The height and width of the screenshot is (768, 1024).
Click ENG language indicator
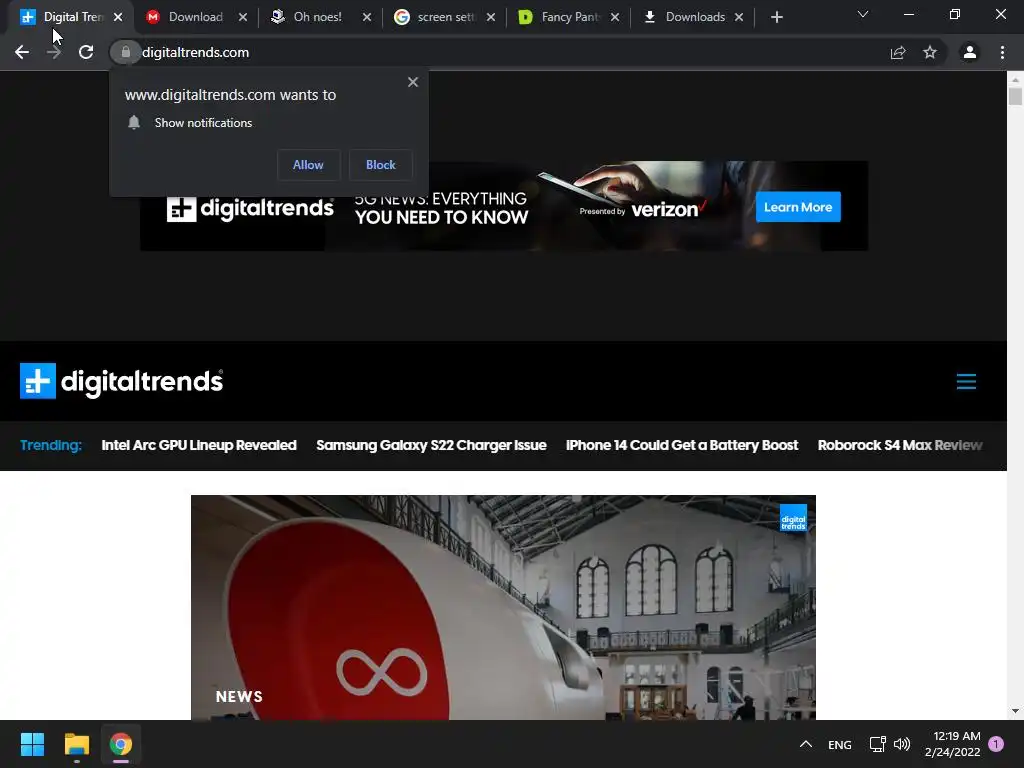tap(840, 745)
